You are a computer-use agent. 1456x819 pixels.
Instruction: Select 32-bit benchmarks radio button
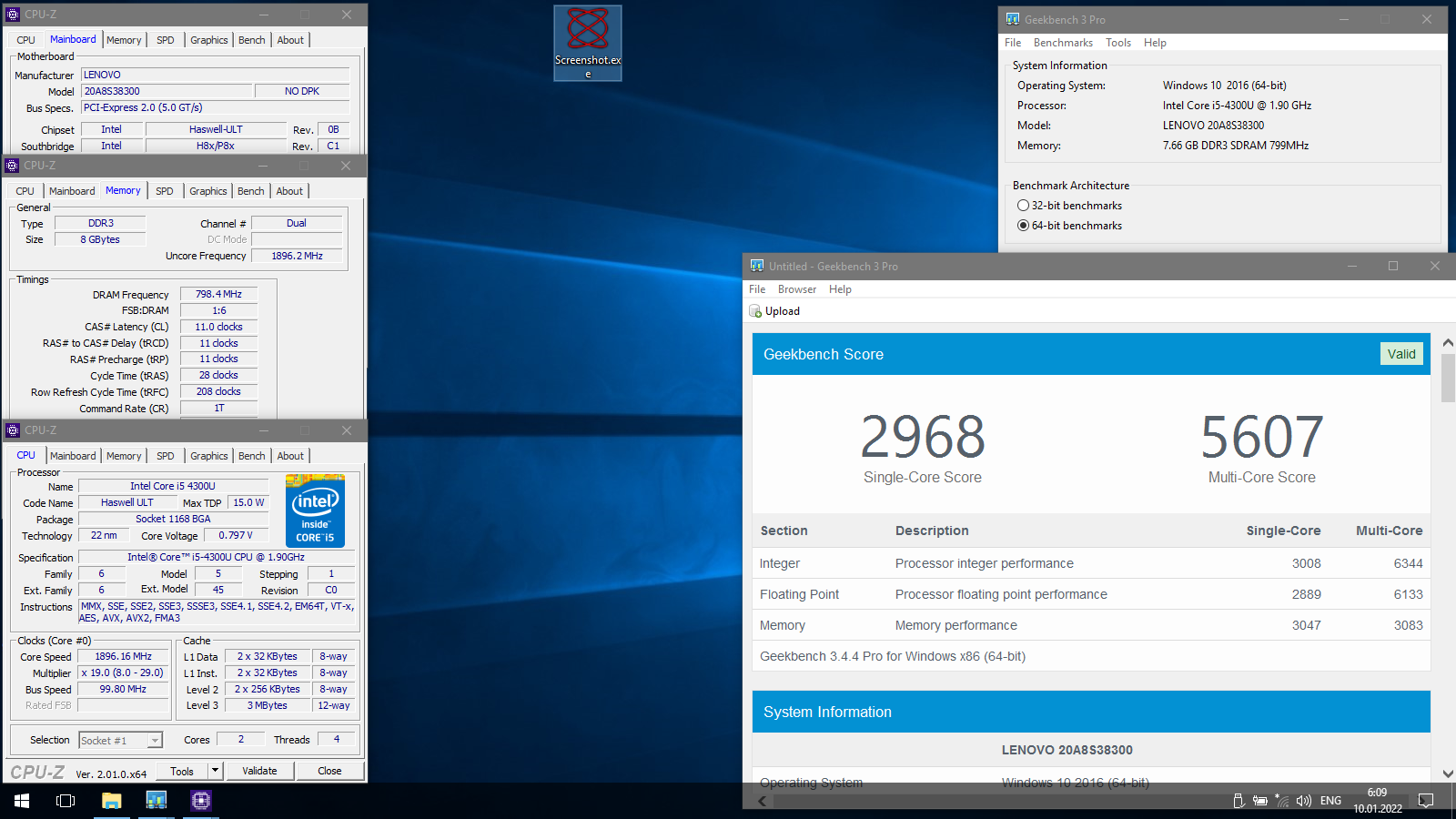pyautogui.click(x=1024, y=206)
